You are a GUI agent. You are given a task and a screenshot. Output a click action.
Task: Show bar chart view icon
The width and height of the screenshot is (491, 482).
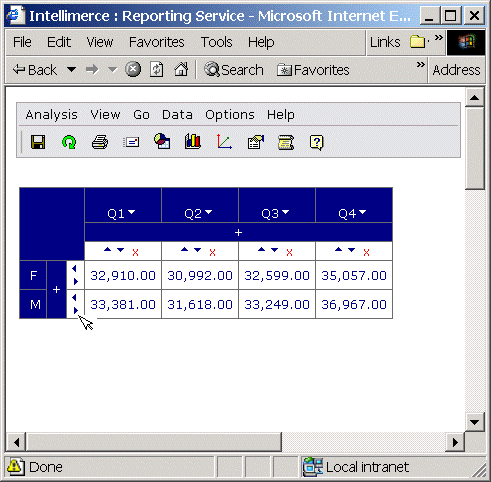tap(193, 141)
